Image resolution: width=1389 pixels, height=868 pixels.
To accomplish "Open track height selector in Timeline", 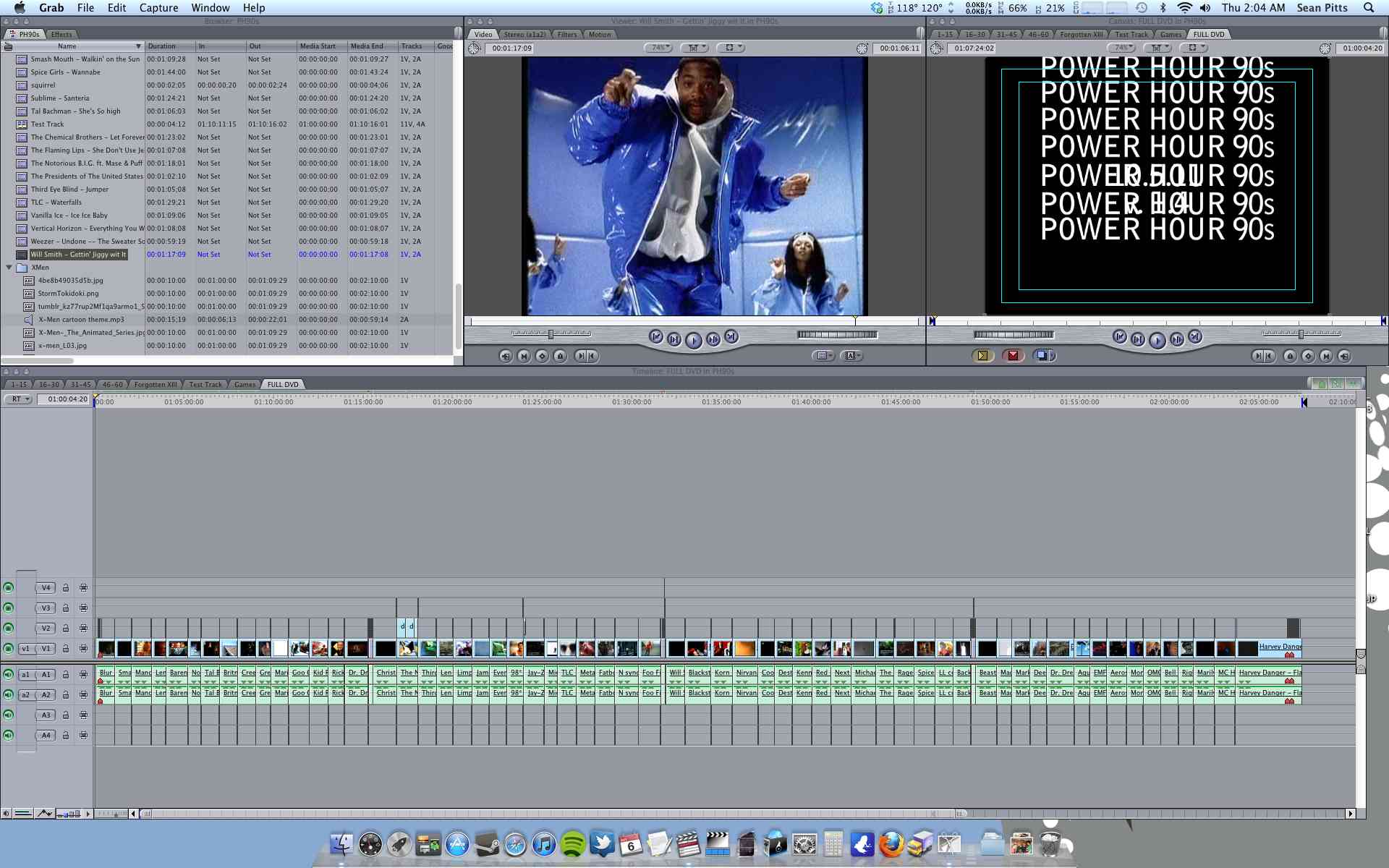I will click(x=69, y=814).
